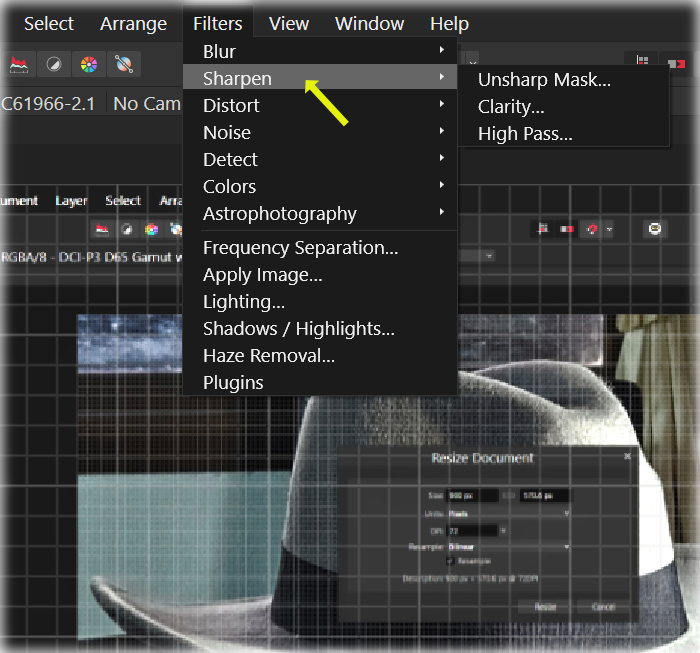The image size is (700, 653).
Task: Open the Layer menu in background window
Action: pyautogui.click(x=71, y=201)
